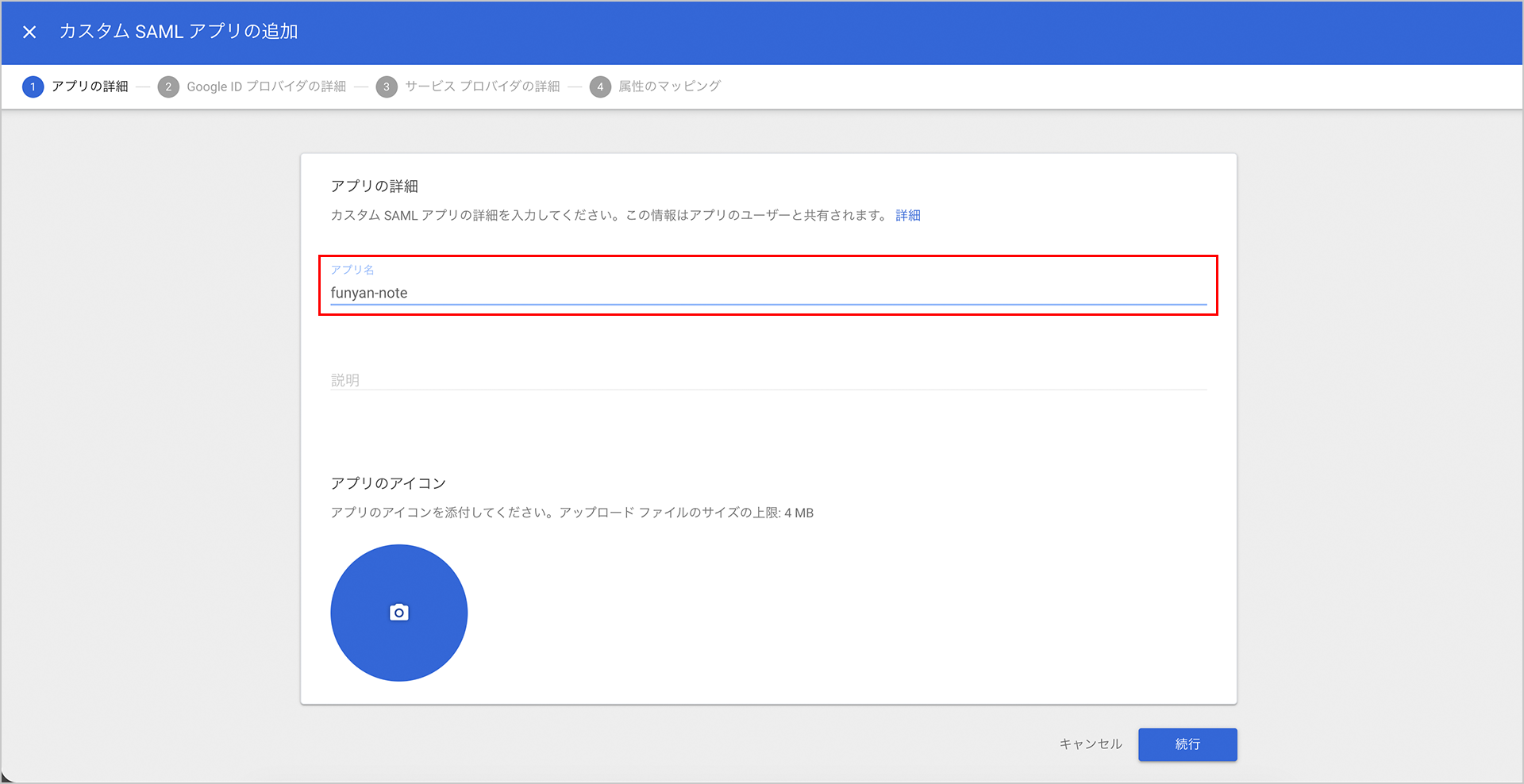The width and height of the screenshot is (1524, 784).
Task: Click the small アプリ名 field label
Action: (352, 270)
